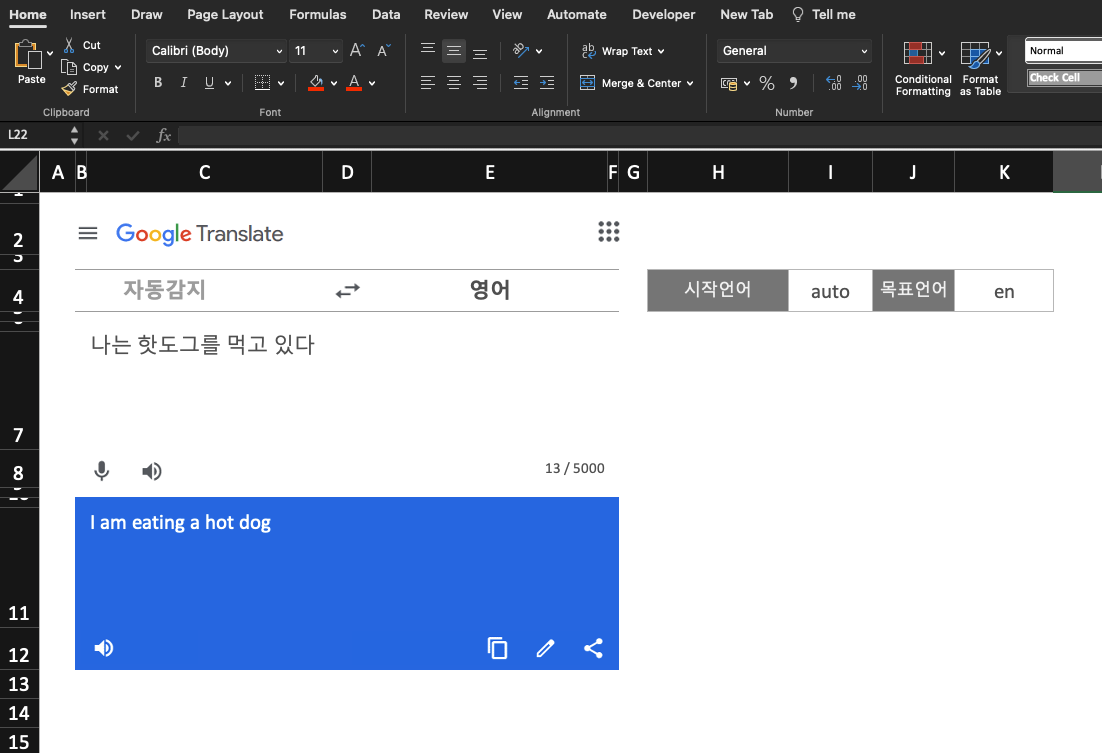Align text right

point(480,82)
